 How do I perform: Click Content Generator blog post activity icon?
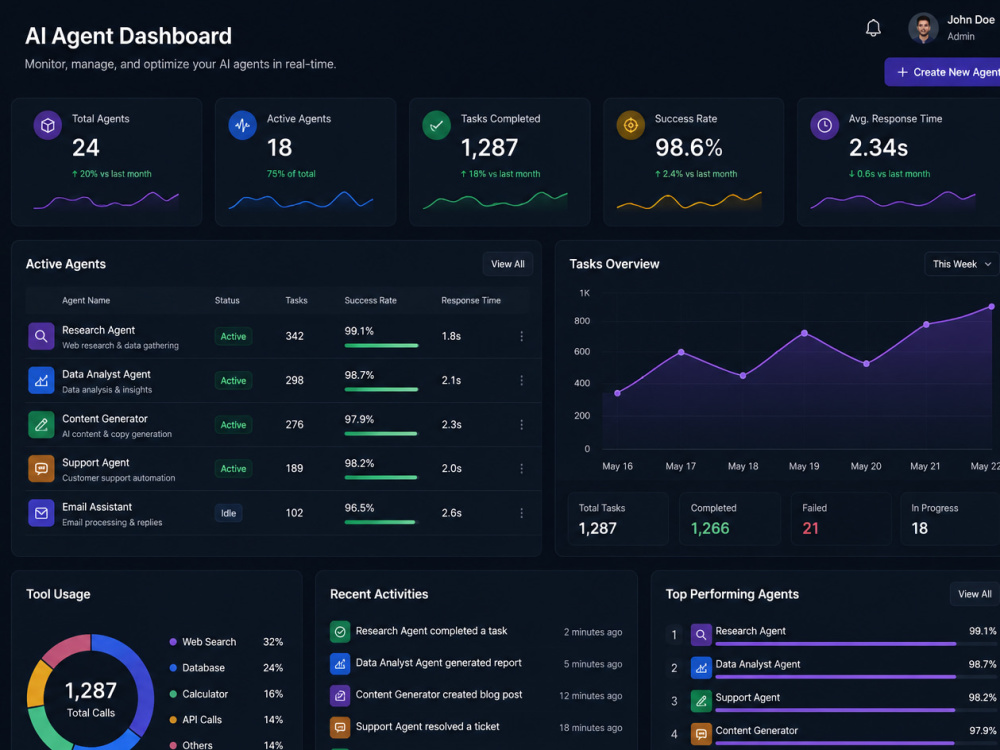click(340, 696)
